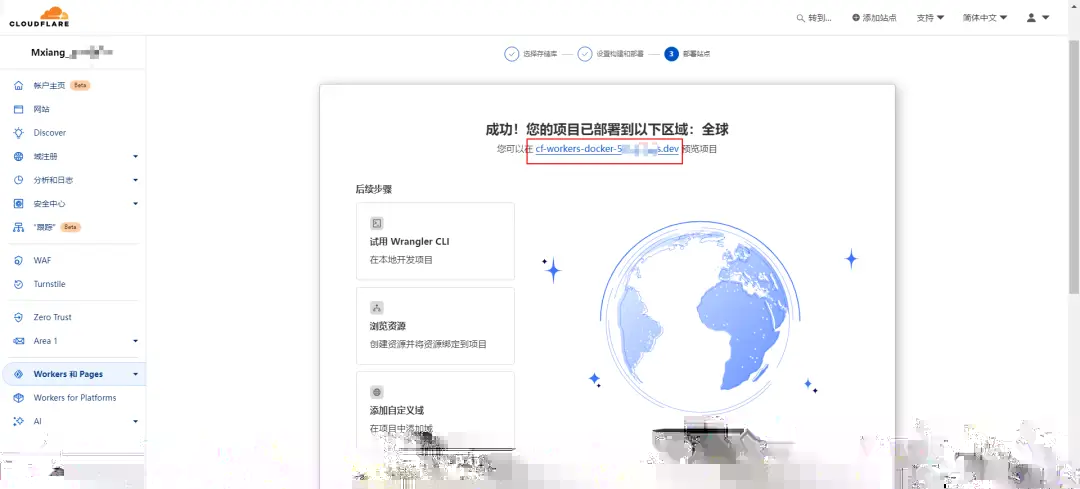Expand the AI sidebar arrow
Viewport: 1080px width, 489px height.
[x=136, y=421]
